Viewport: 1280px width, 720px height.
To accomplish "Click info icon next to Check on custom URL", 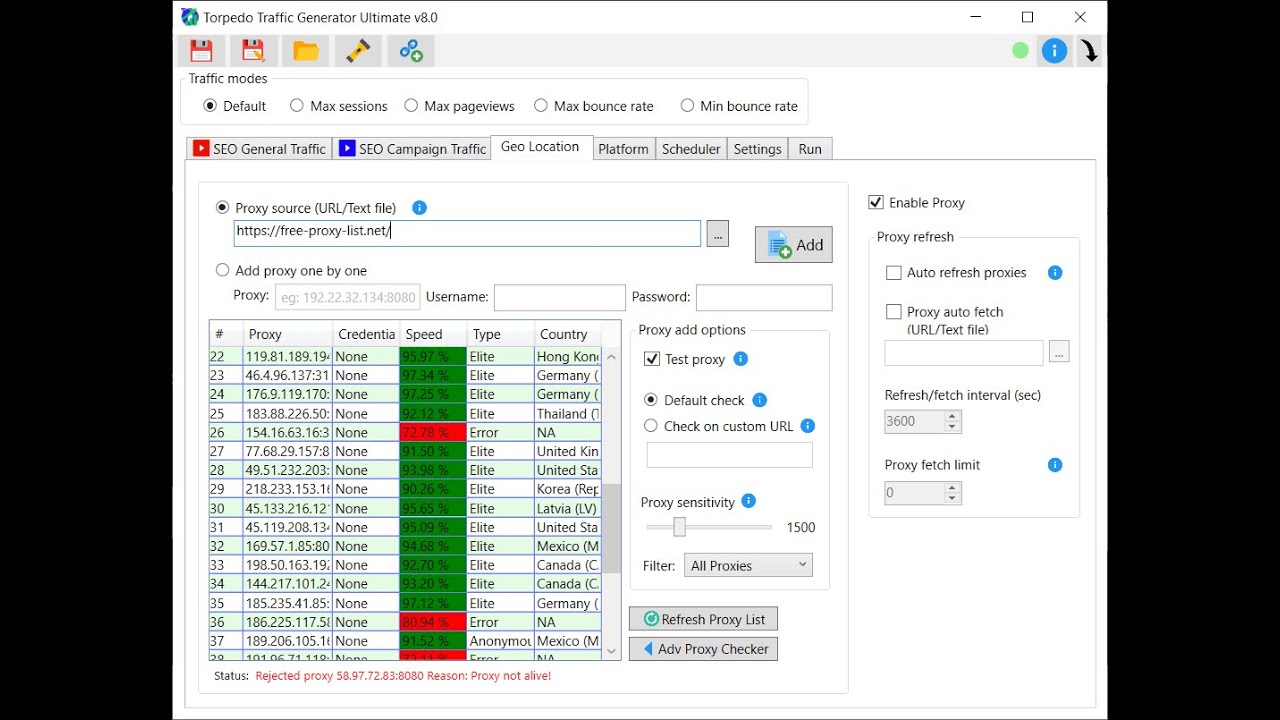I will pos(808,426).
